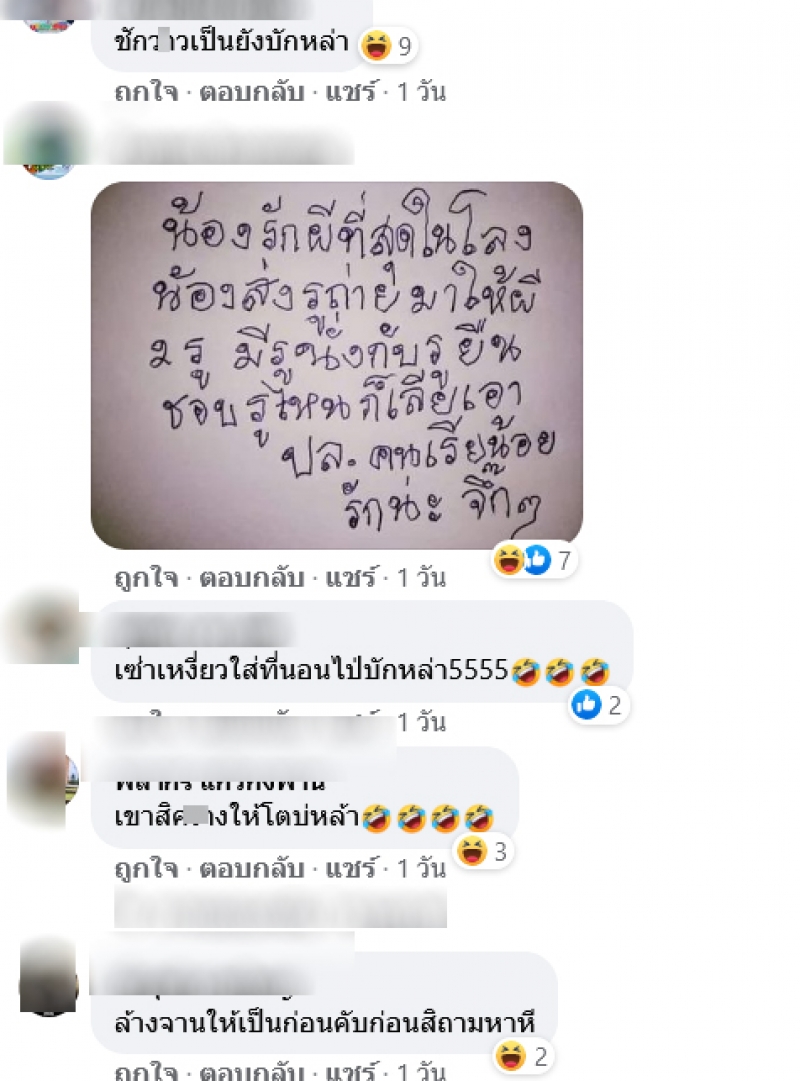Click the avatar beside the เขาสิ comment
Image resolution: width=800 pixels, height=1081 pixels.
pyautogui.click(x=43, y=779)
